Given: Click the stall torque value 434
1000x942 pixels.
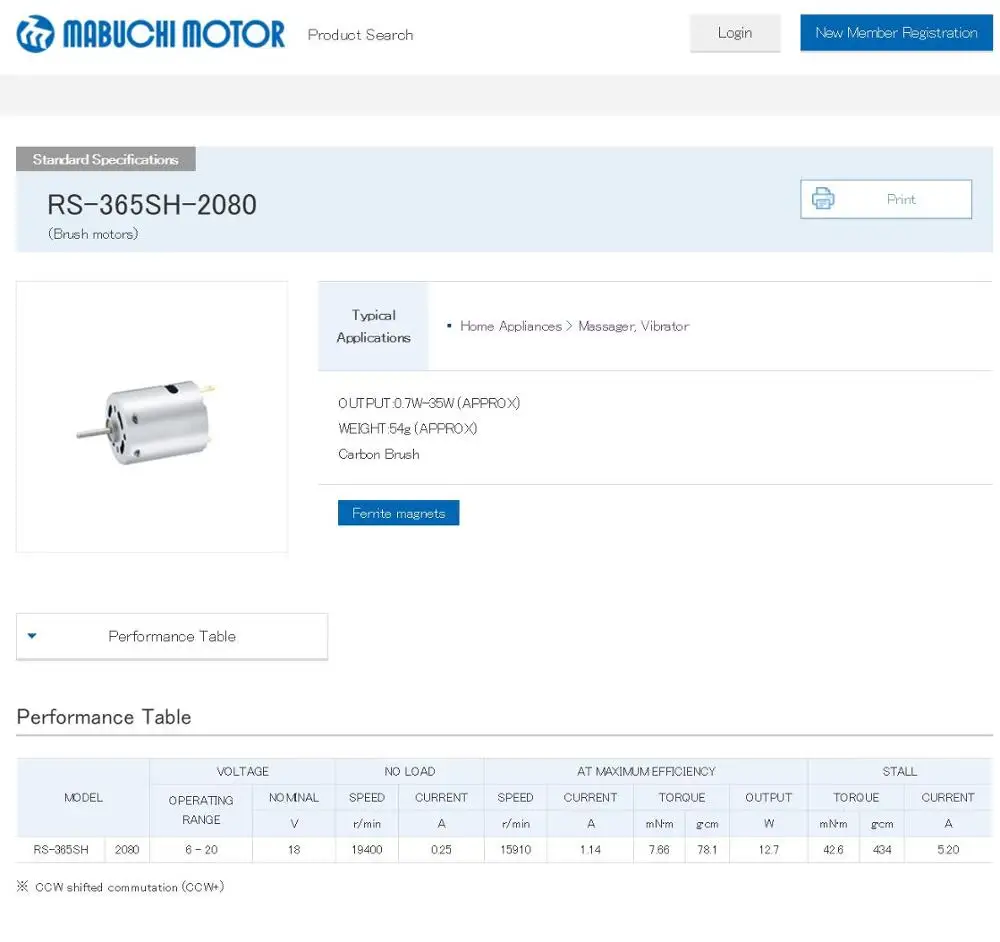Looking at the screenshot, I should click(x=882, y=850).
